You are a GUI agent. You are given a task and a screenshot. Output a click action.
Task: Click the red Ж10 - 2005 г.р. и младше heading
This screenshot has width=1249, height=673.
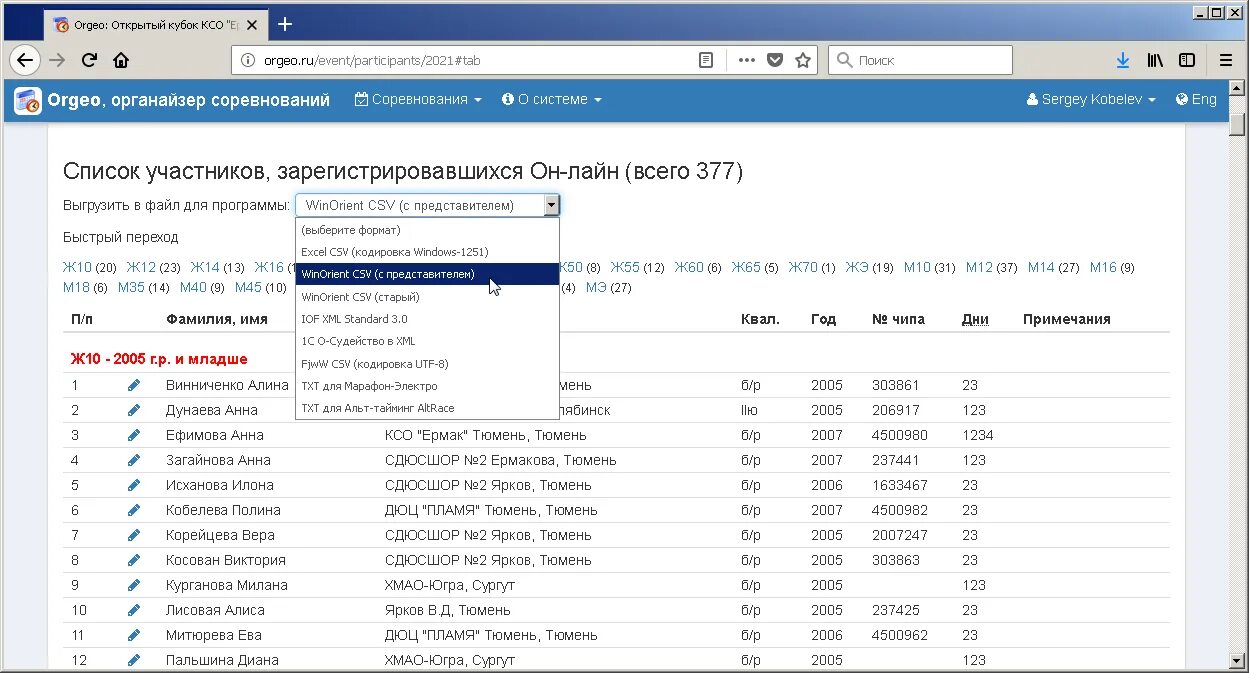159,358
